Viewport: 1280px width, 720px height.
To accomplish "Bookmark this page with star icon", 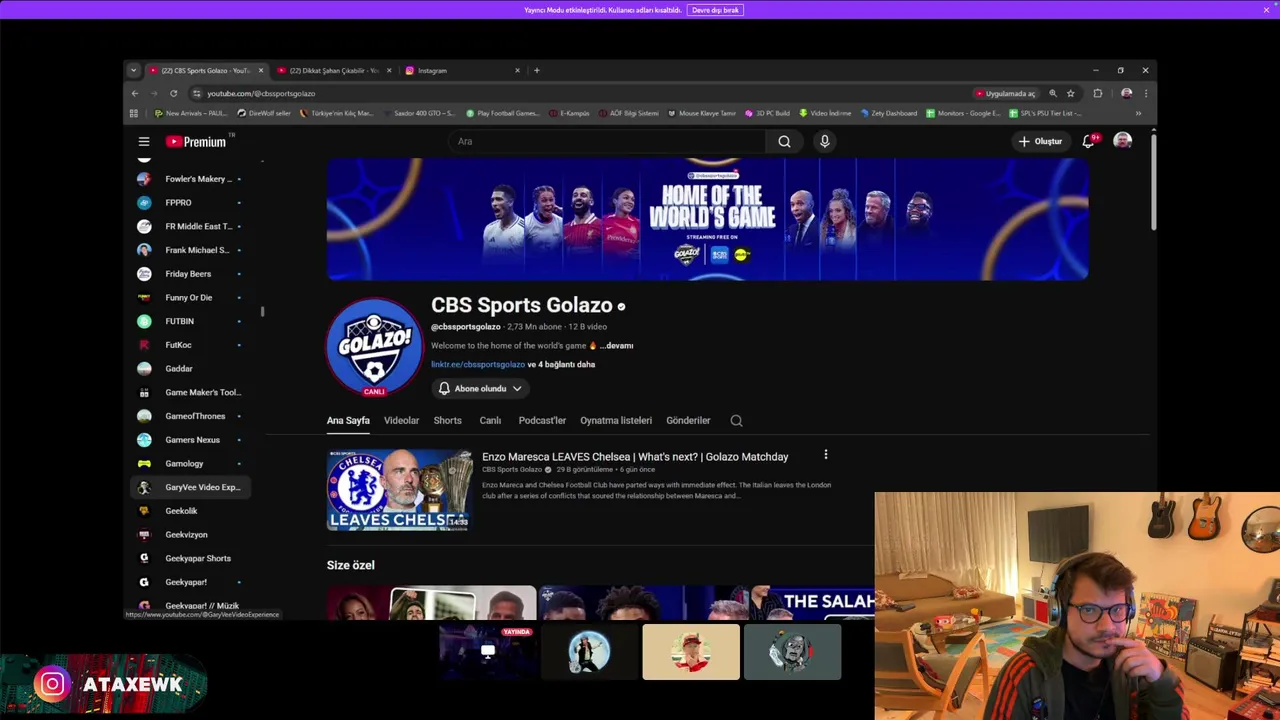I will point(1070,93).
